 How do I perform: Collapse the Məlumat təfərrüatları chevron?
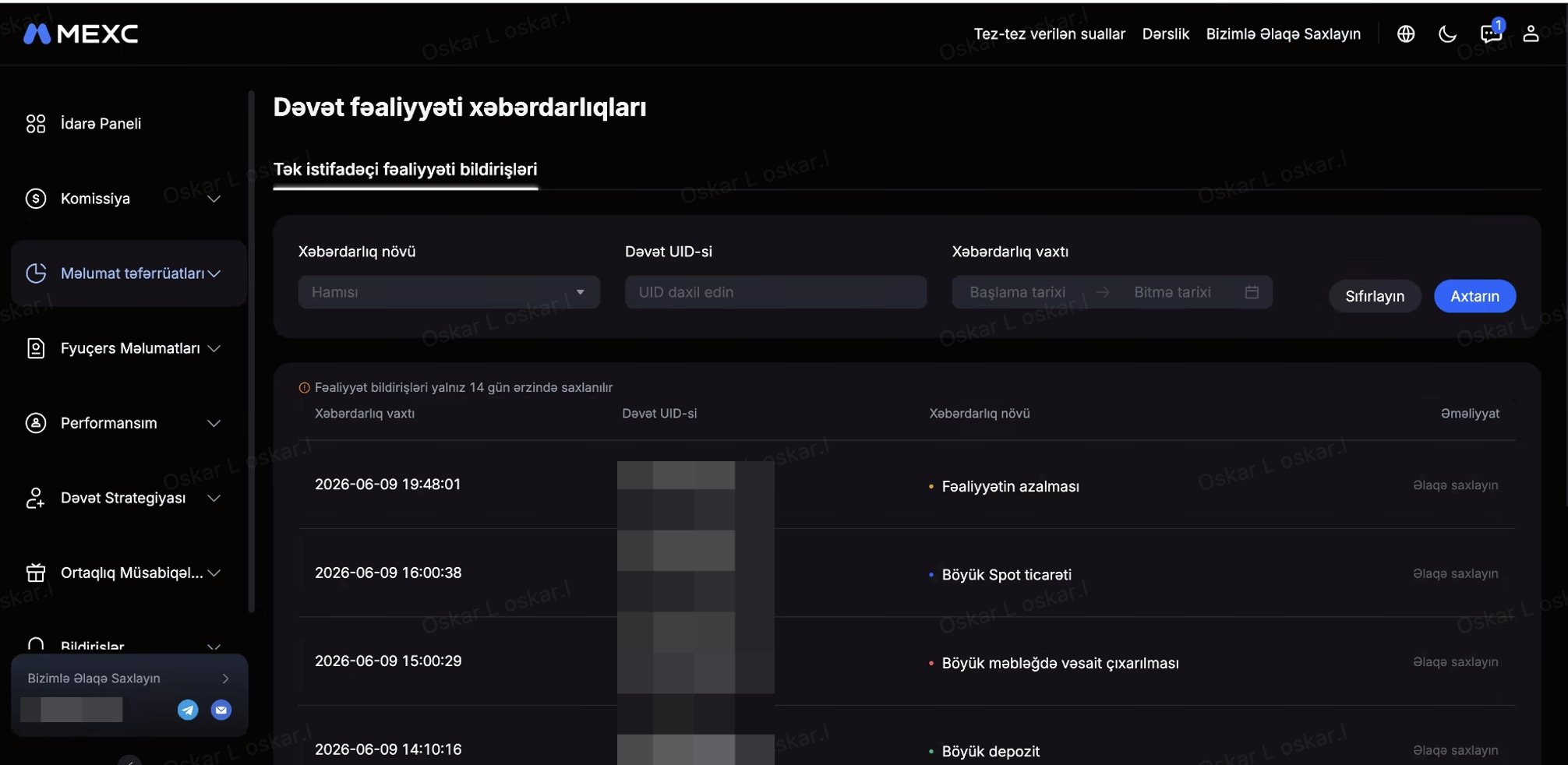[x=214, y=273]
